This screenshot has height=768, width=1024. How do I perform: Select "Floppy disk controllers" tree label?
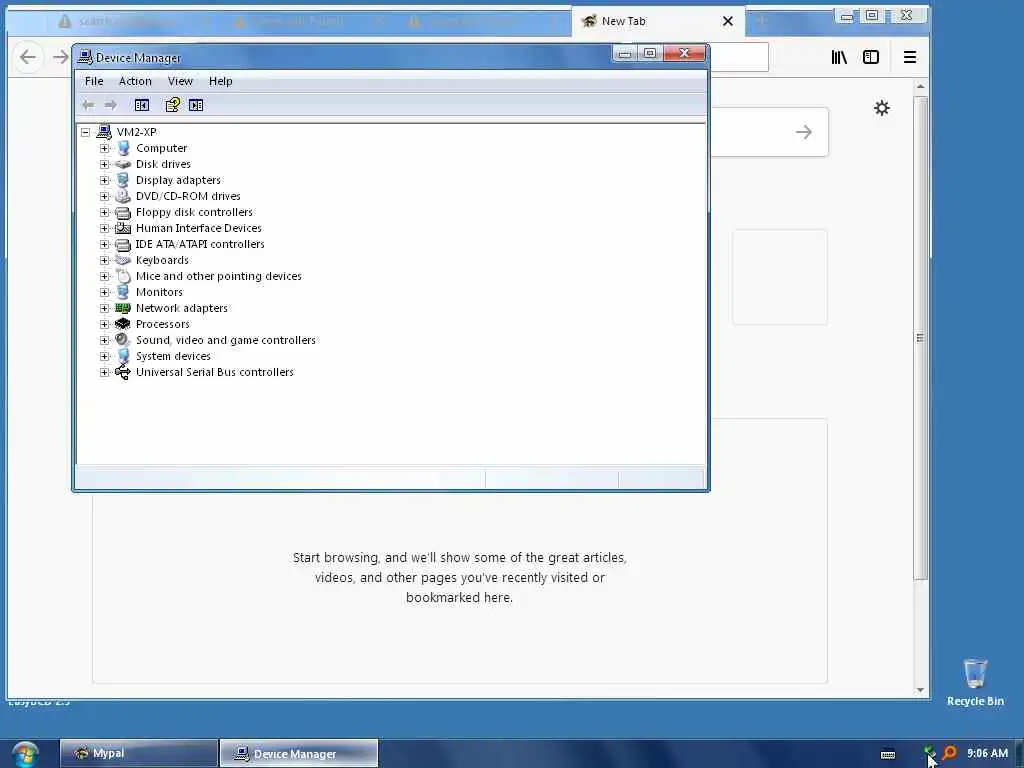point(194,212)
